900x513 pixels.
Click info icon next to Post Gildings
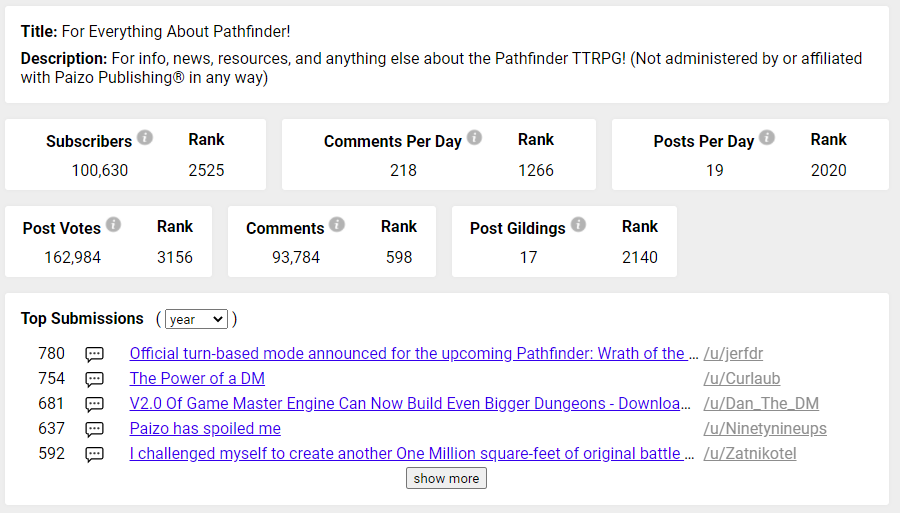(x=579, y=224)
